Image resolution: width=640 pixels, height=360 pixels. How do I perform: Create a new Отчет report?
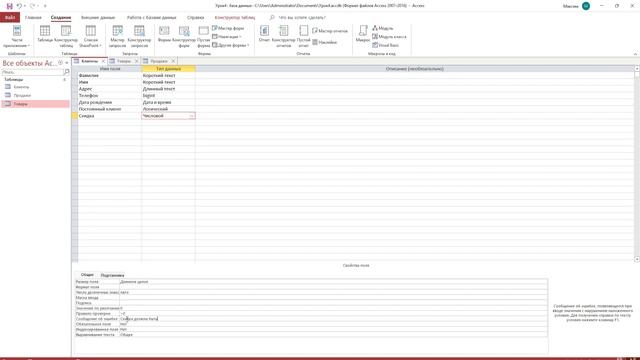pyautogui.click(x=264, y=34)
